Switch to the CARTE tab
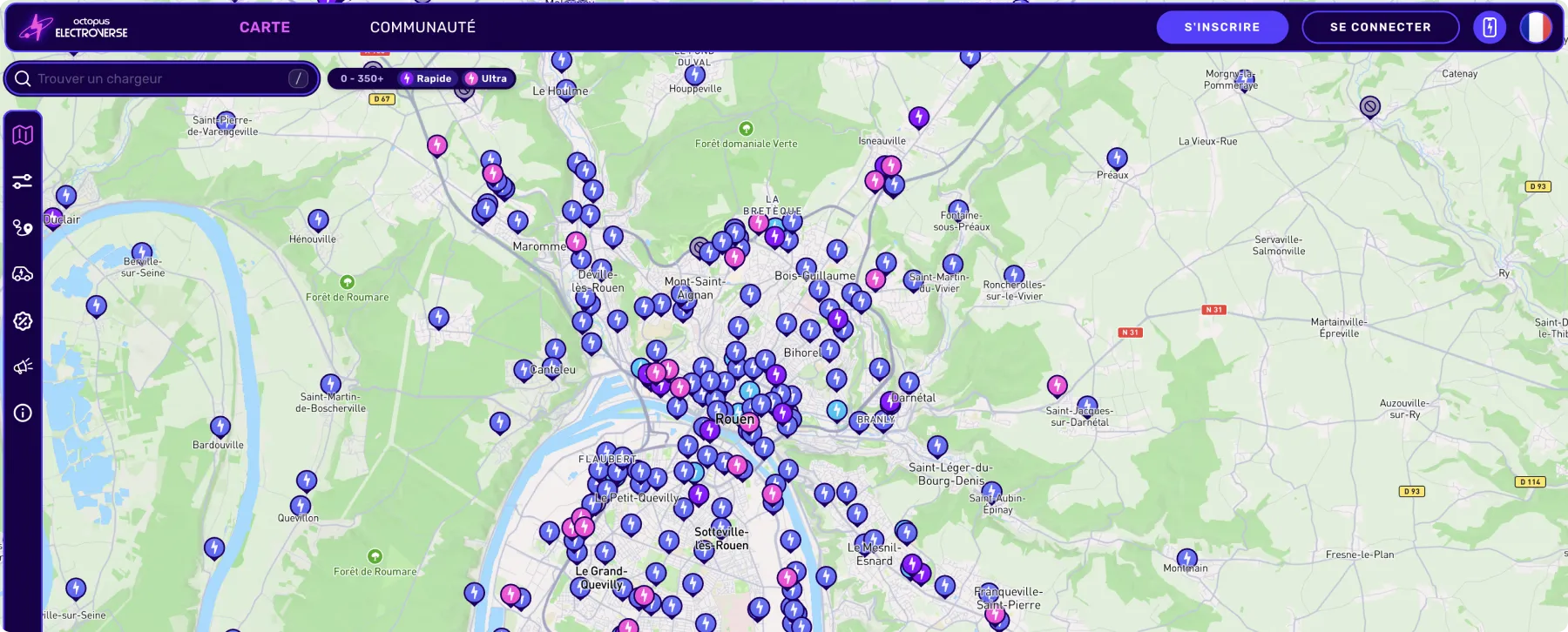1568x632 pixels. (x=265, y=27)
